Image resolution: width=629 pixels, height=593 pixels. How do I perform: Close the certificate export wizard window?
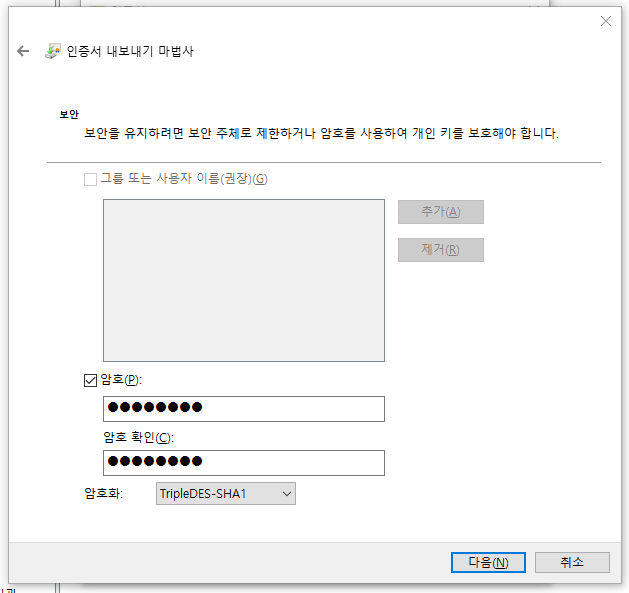[605, 21]
